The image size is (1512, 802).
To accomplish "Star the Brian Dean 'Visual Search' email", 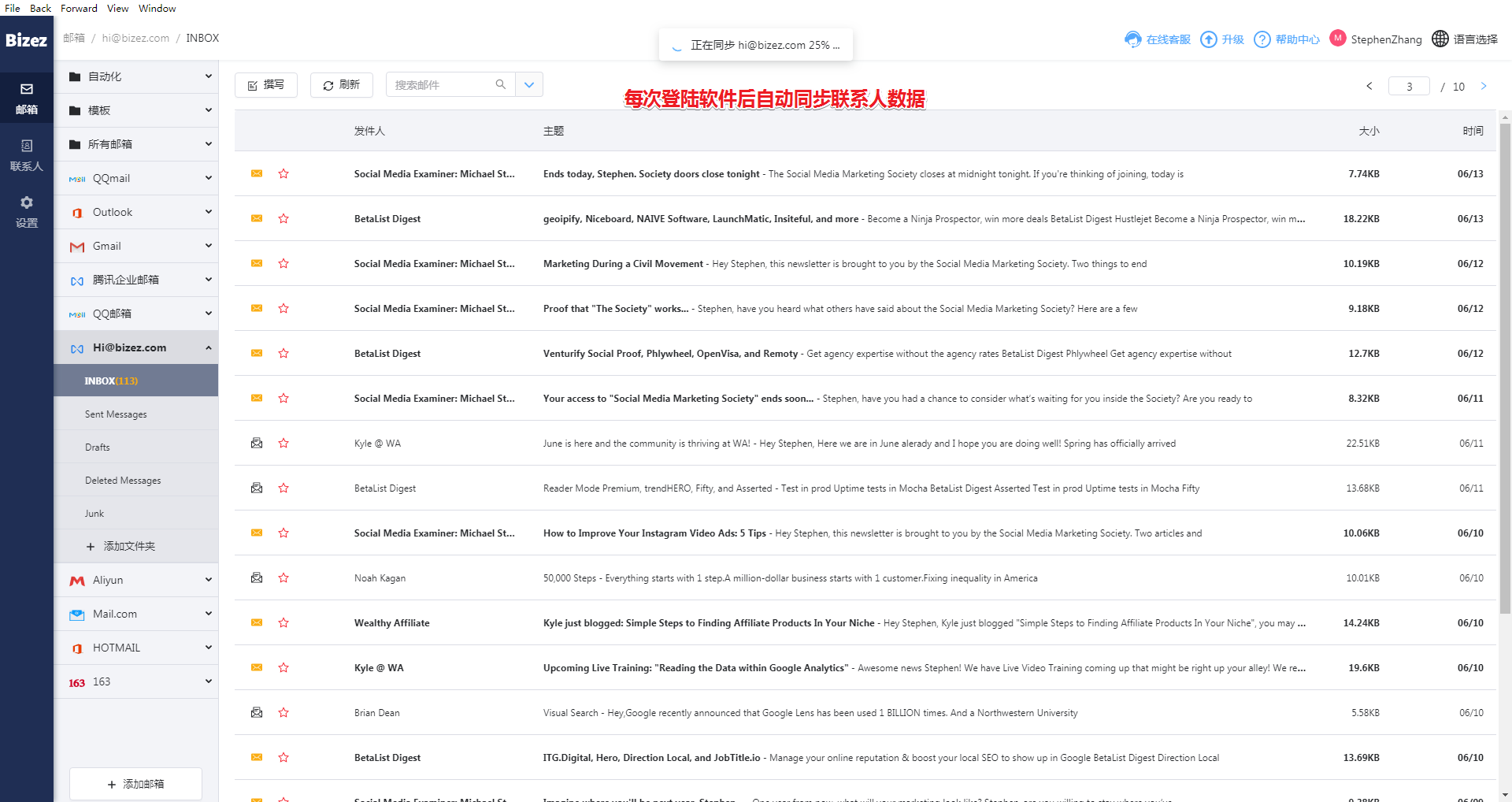I will click(283, 712).
